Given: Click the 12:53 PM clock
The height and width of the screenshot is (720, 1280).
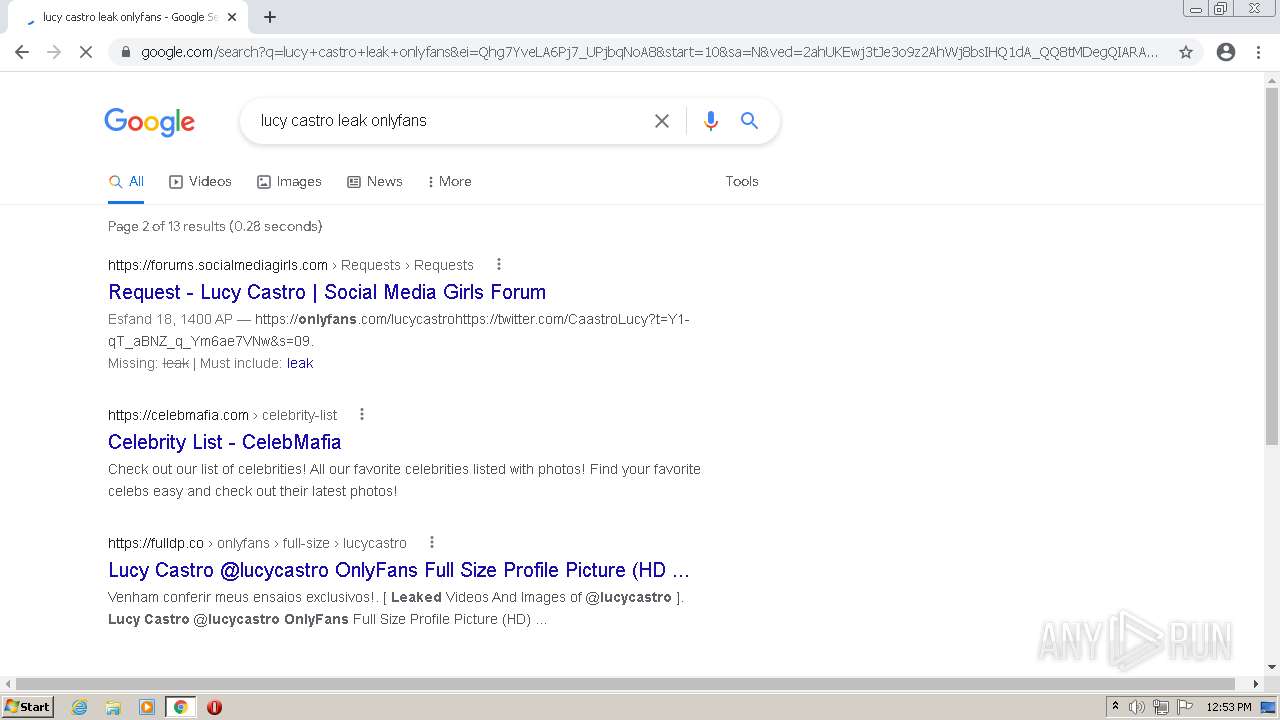Looking at the screenshot, I should (1229, 707).
